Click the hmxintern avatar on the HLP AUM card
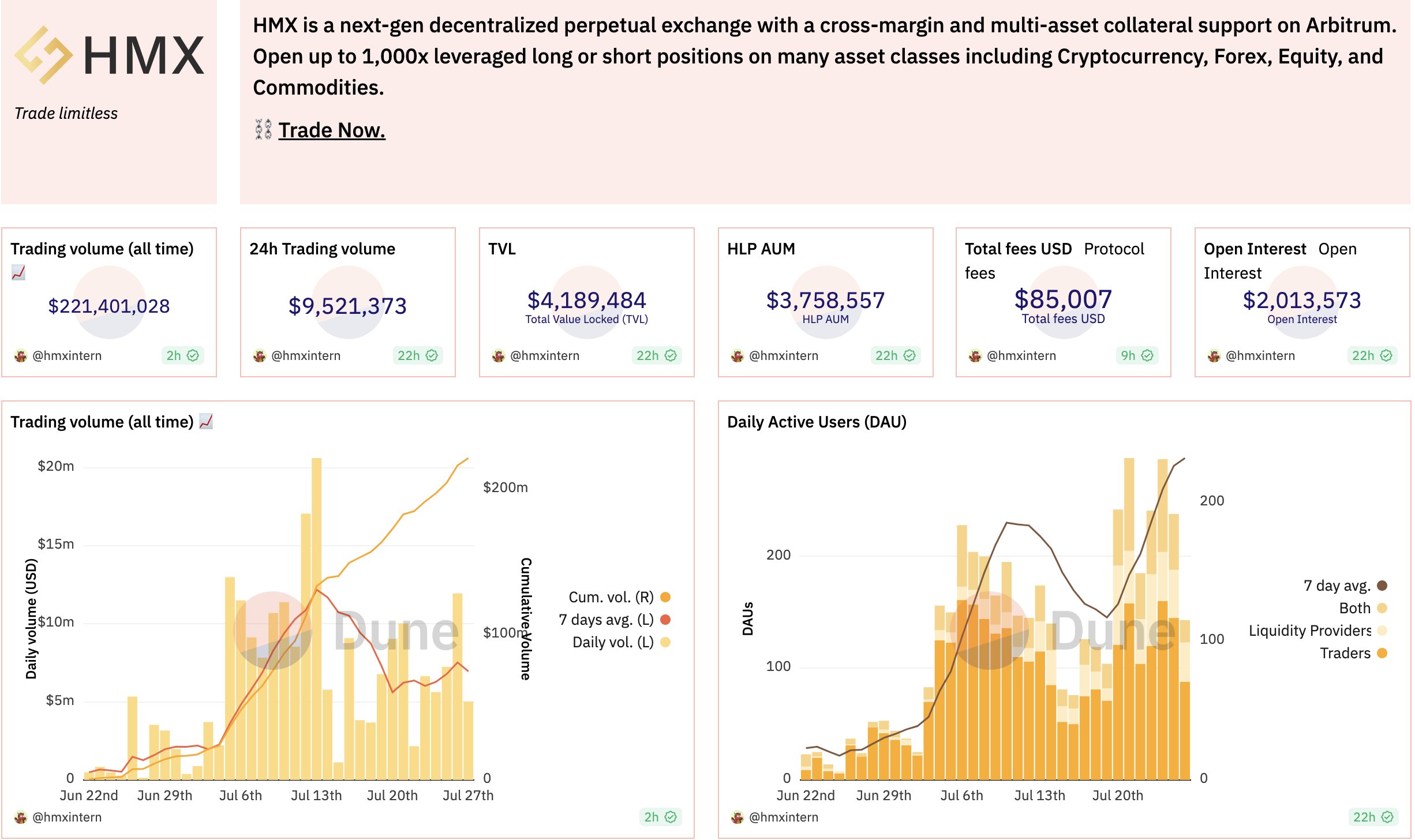 tap(737, 356)
